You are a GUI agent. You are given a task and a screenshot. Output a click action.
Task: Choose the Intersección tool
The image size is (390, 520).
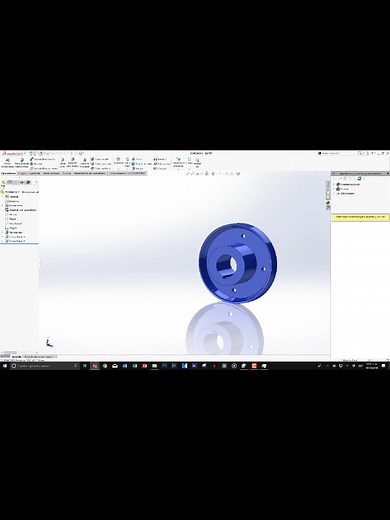point(162,164)
